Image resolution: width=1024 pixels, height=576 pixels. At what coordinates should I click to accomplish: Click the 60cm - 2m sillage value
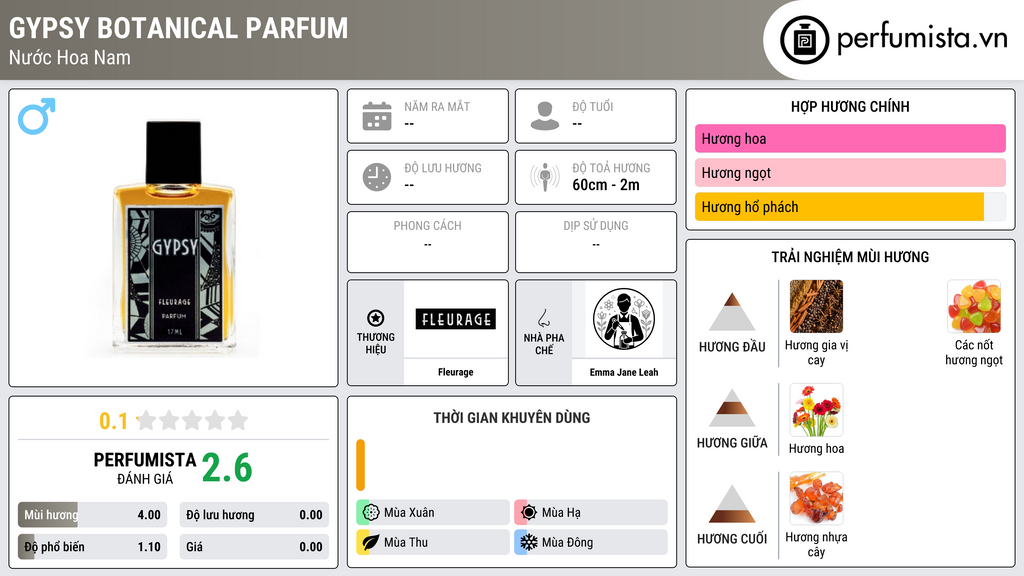point(606,185)
